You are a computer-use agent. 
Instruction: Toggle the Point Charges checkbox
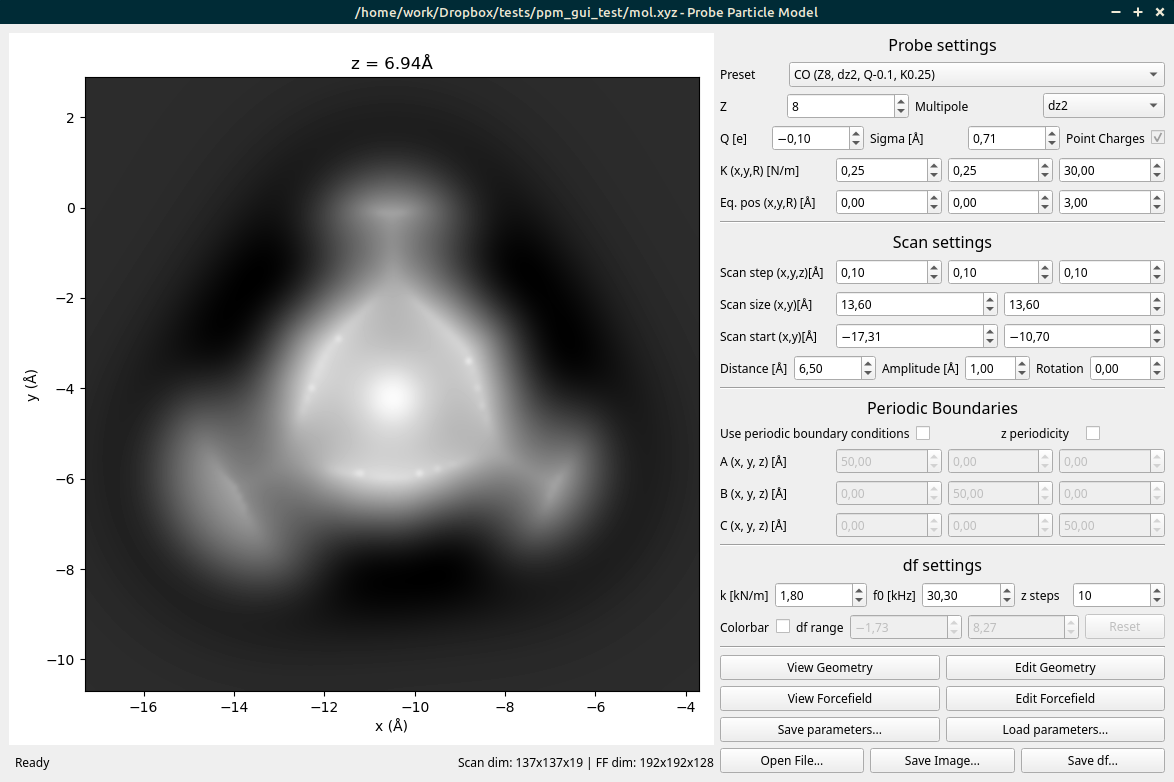click(x=1157, y=138)
